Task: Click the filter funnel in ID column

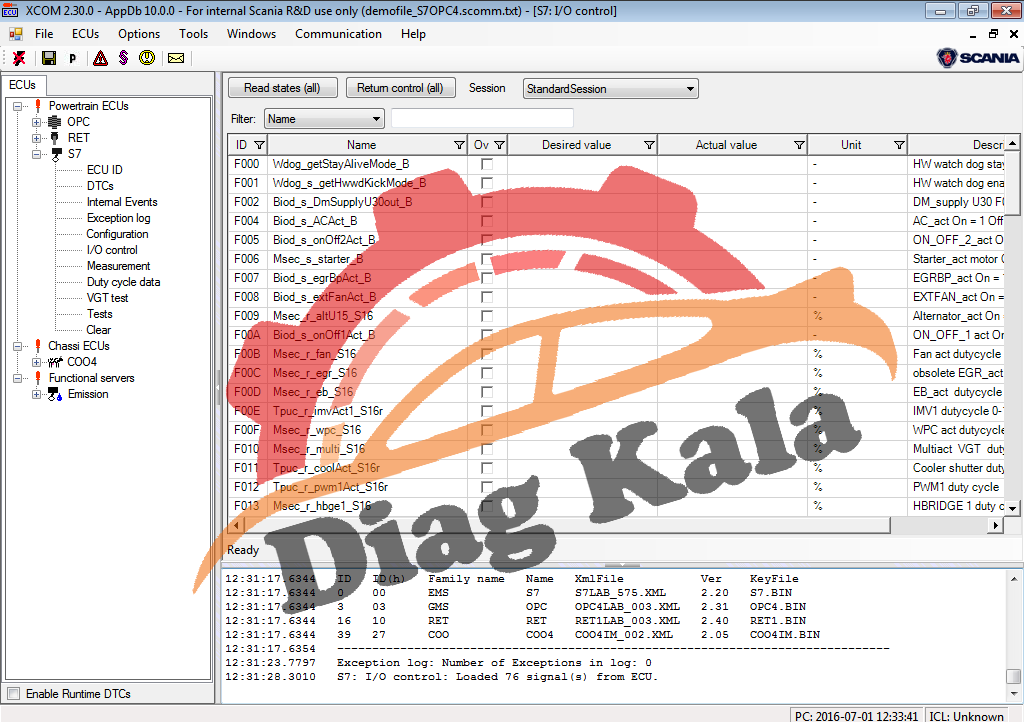Action: pos(259,145)
